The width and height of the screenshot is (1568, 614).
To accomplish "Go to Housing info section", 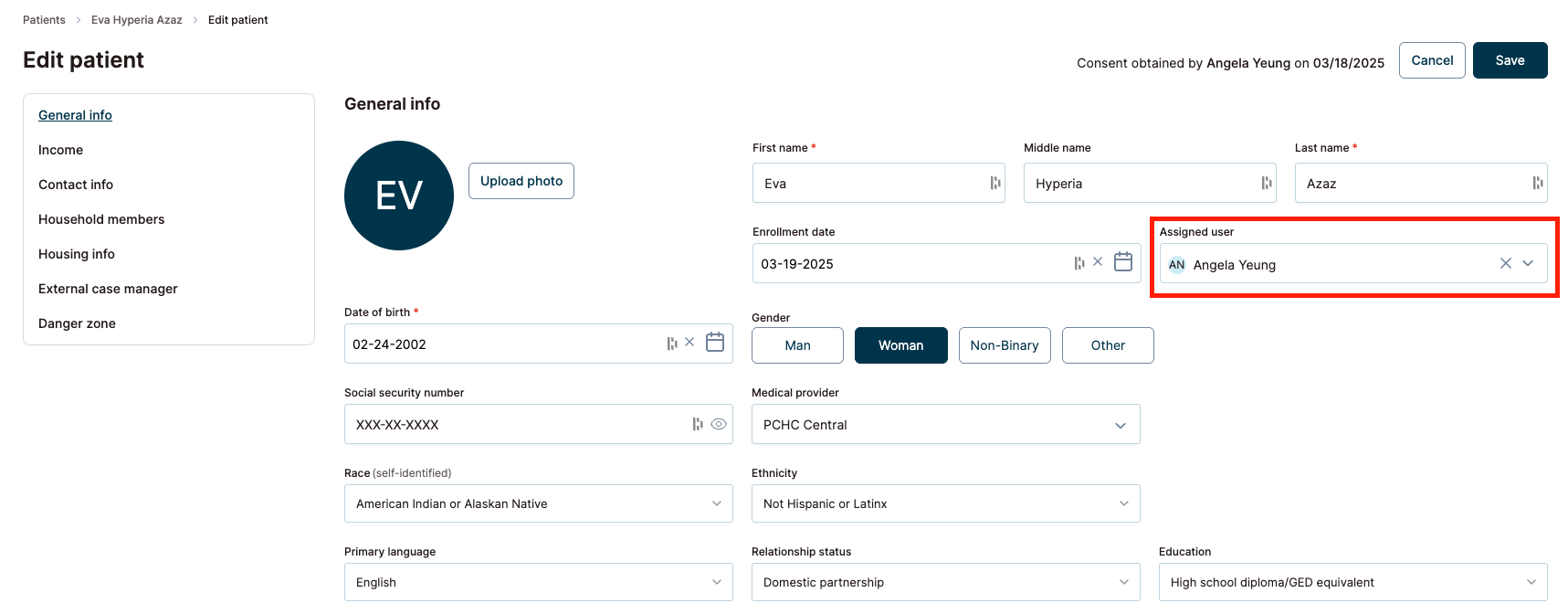I will coord(77,254).
